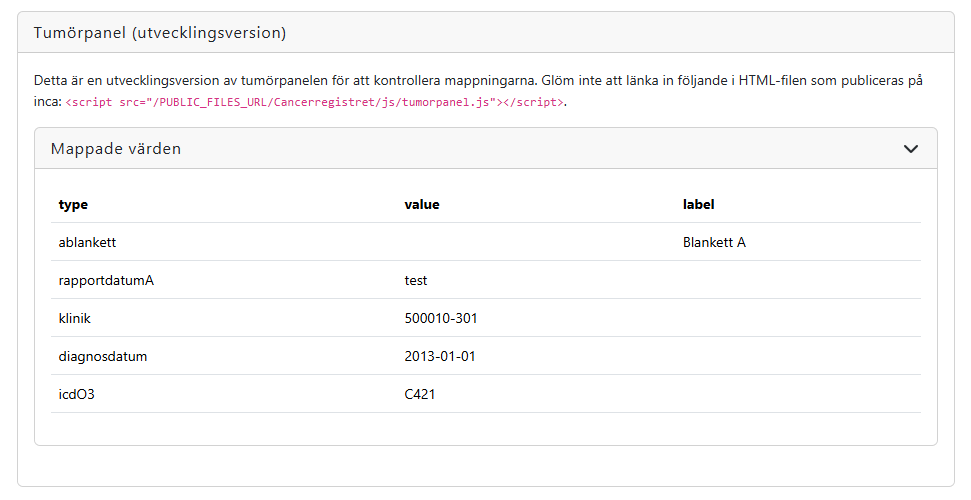The width and height of the screenshot is (971, 500).
Task: Click the icdO3 value C421
Action: tap(420, 395)
